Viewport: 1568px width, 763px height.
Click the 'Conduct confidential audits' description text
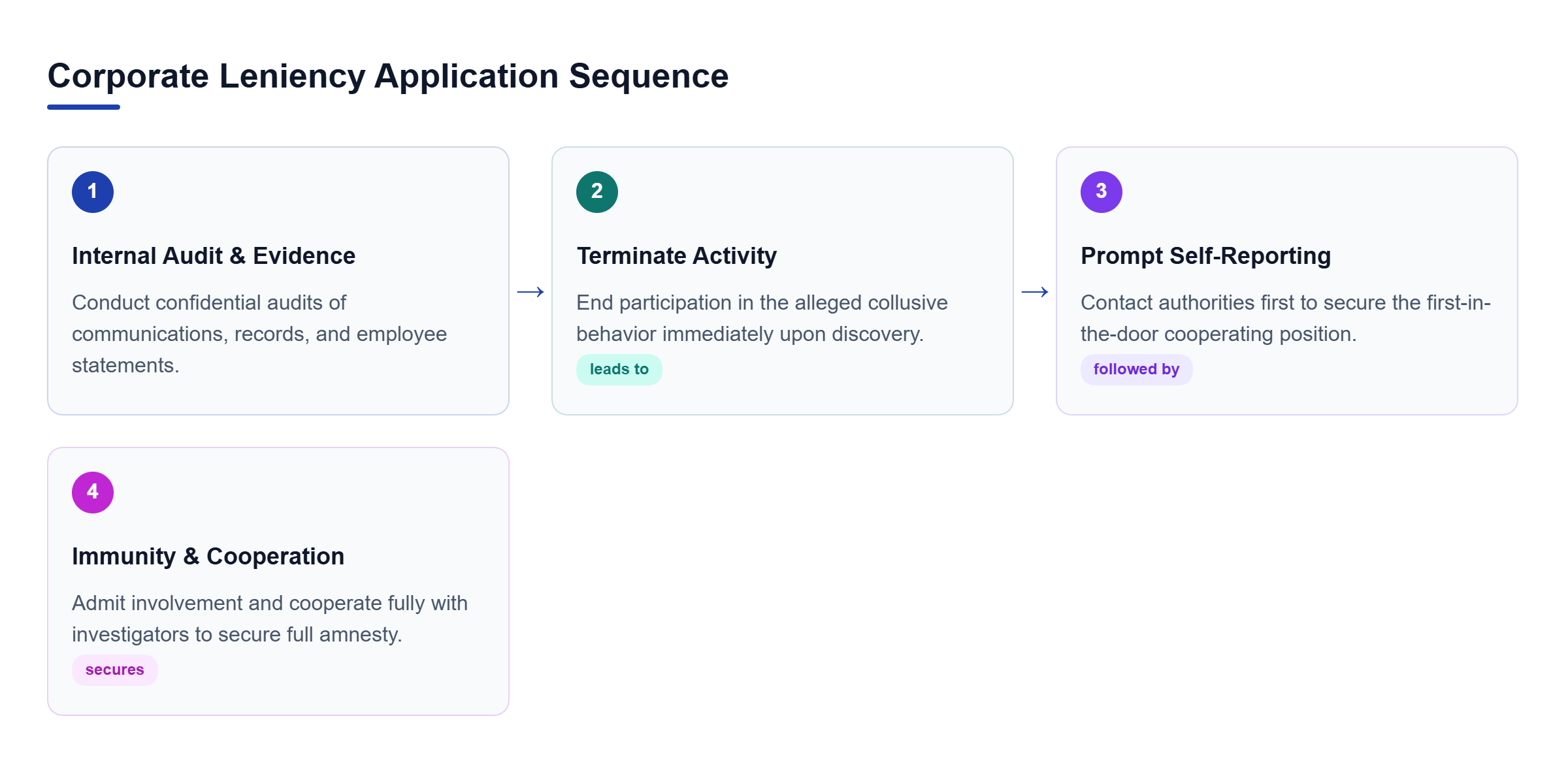pos(259,334)
